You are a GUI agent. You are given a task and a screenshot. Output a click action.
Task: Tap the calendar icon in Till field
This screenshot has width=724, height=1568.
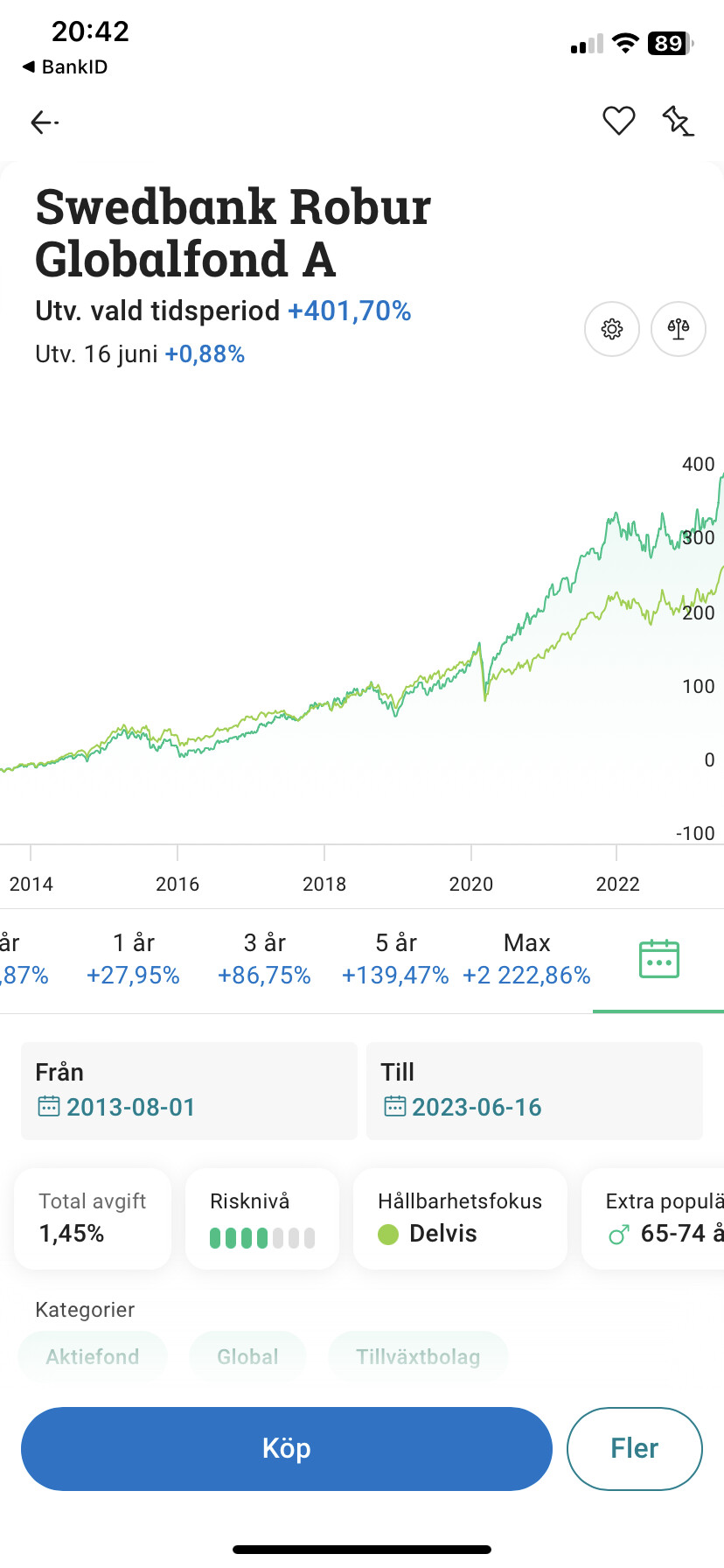[395, 1107]
